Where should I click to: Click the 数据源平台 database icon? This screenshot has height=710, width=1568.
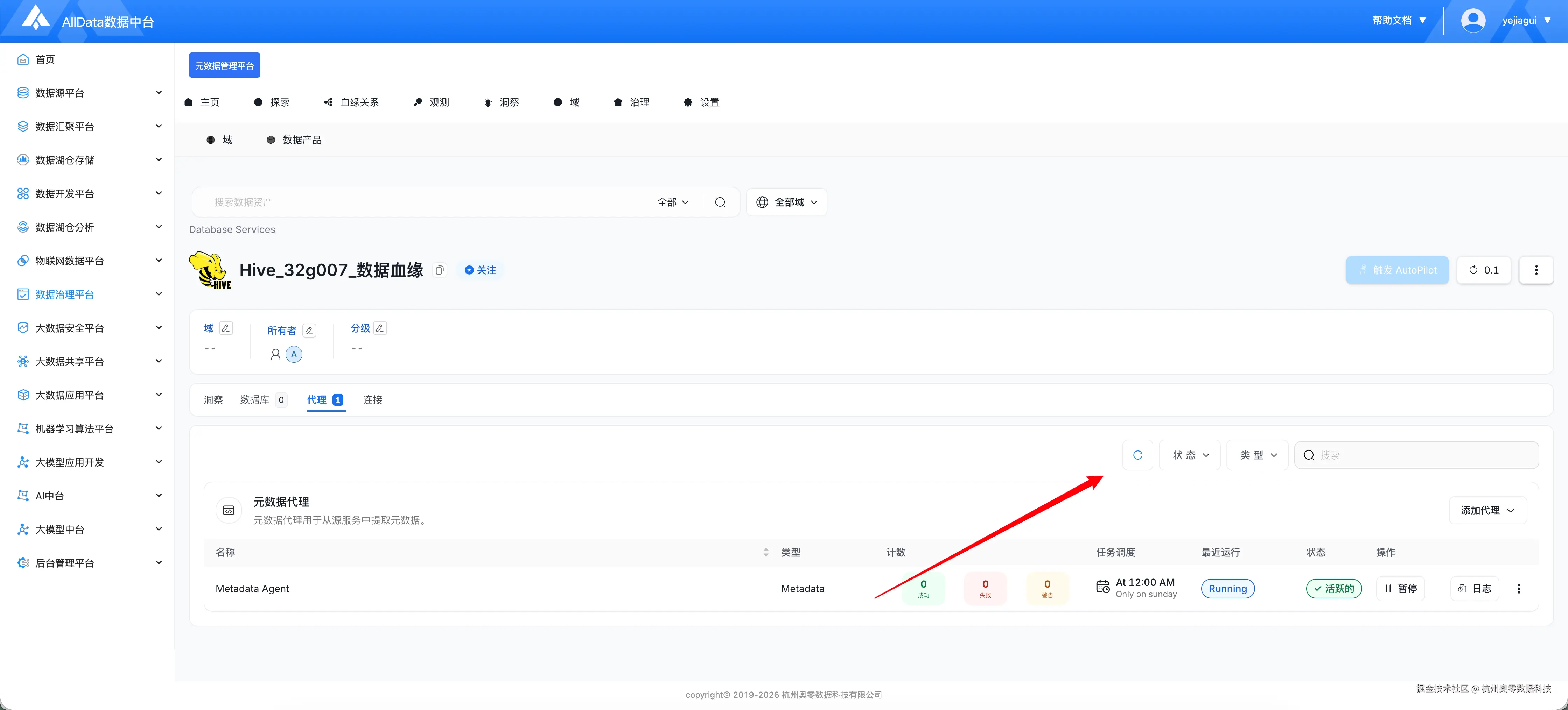23,92
